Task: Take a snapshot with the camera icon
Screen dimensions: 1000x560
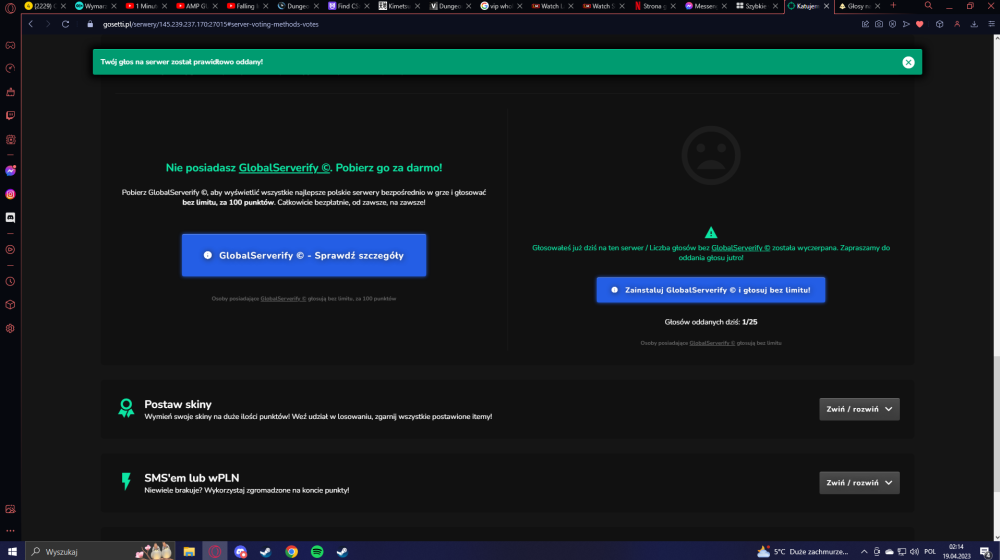Action: pyautogui.click(x=879, y=24)
